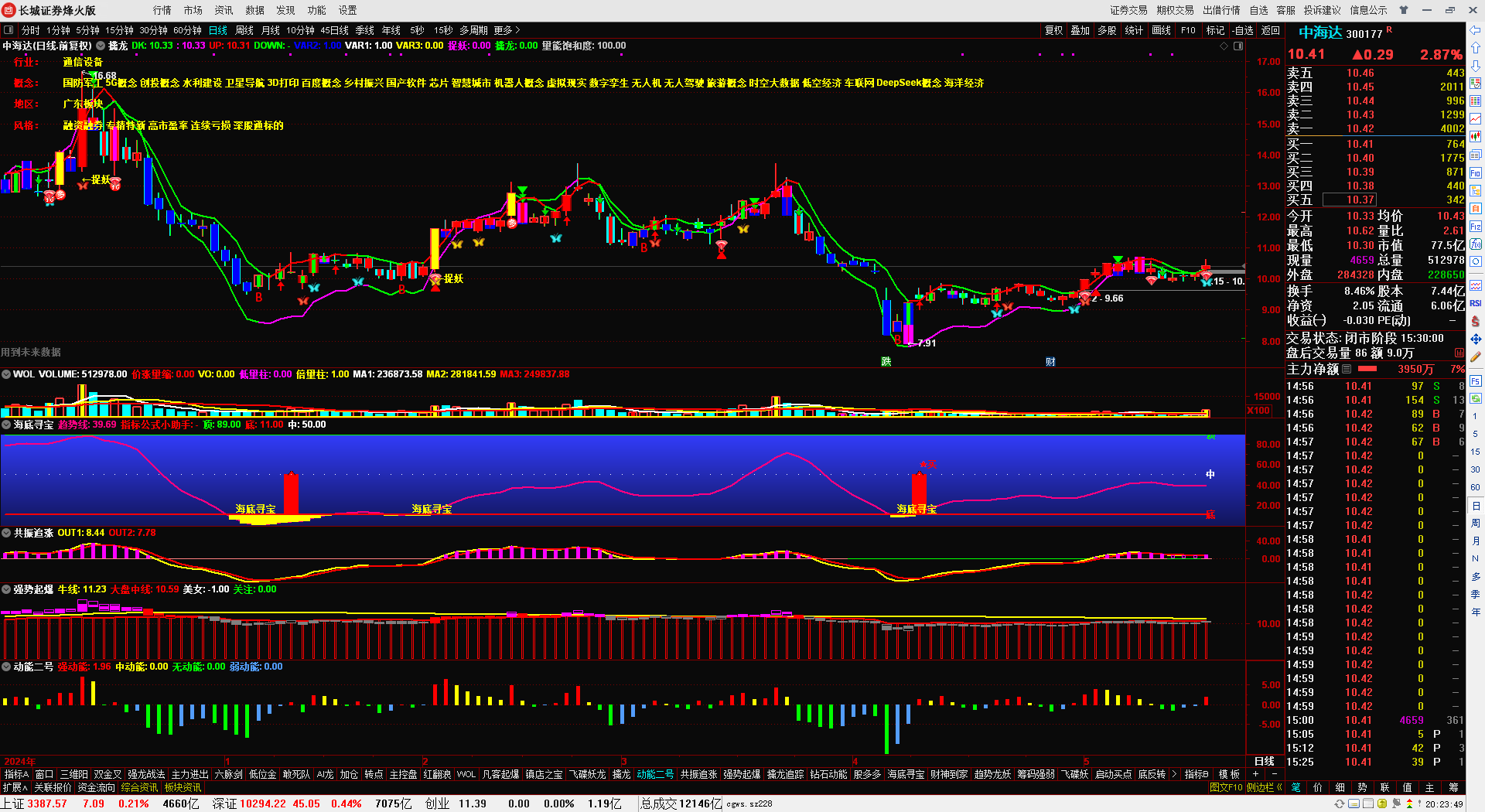Toggle 复权 adjustment in the toolbar
Screen dimensions: 1485x812
pyautogui.click(x=1053, y=30)
